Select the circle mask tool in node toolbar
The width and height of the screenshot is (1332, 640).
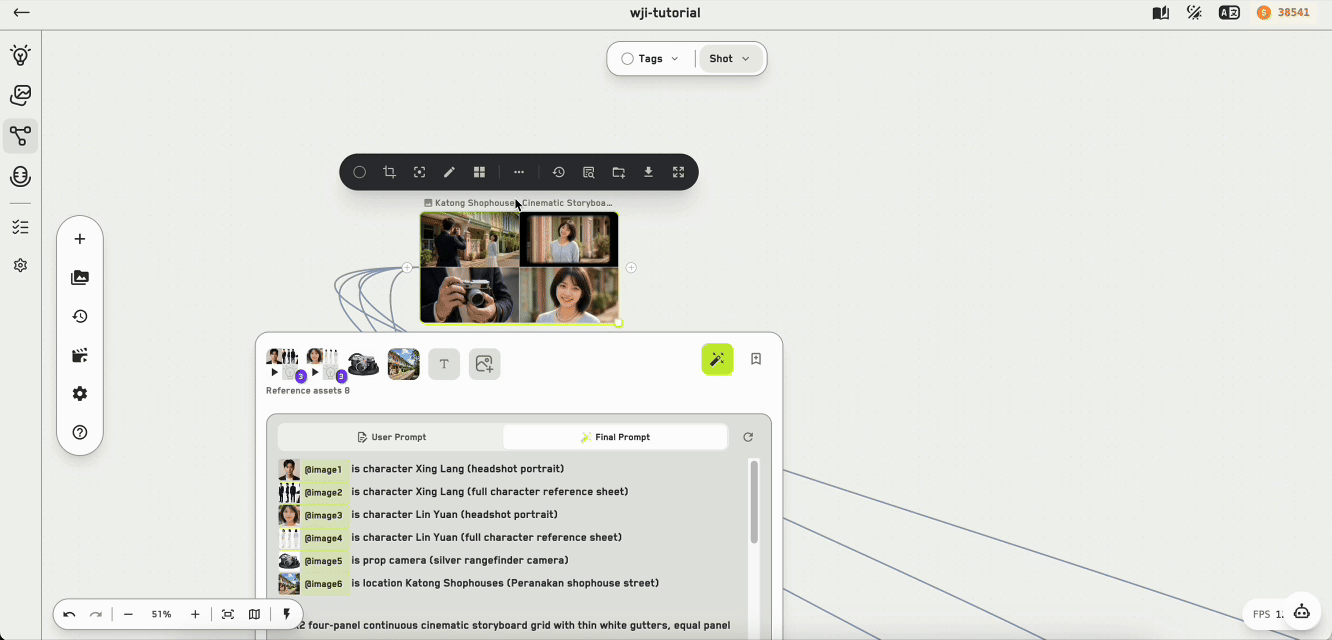click(360, 172)
